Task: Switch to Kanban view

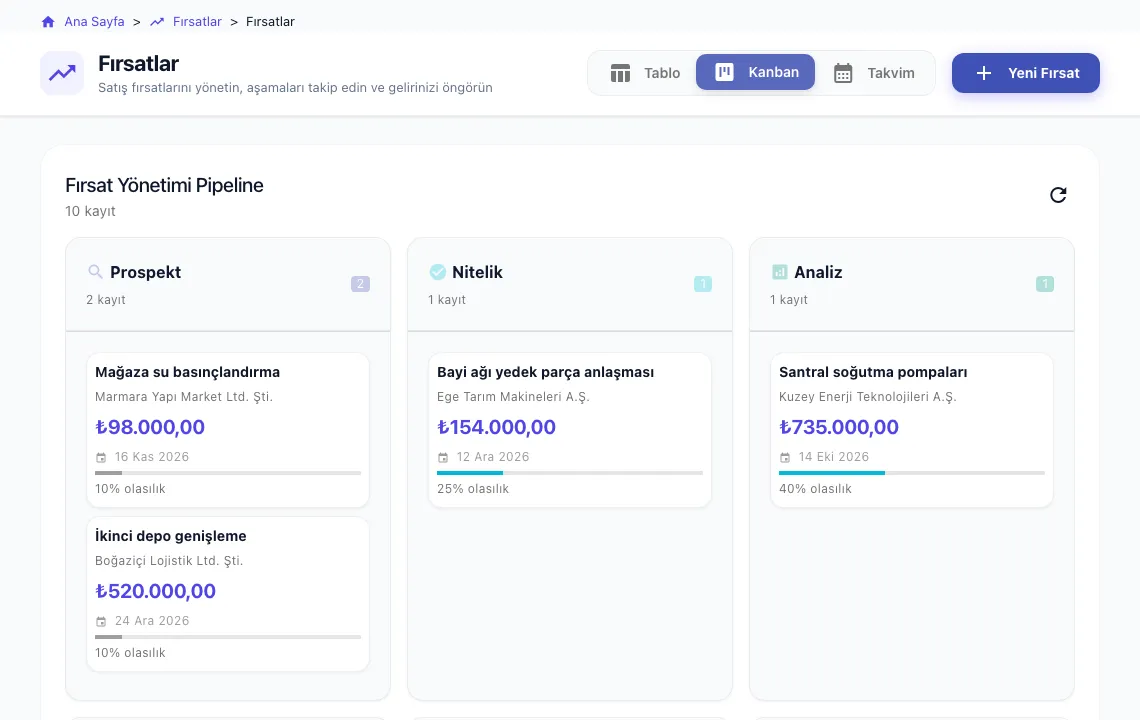Action: (755, 72)
